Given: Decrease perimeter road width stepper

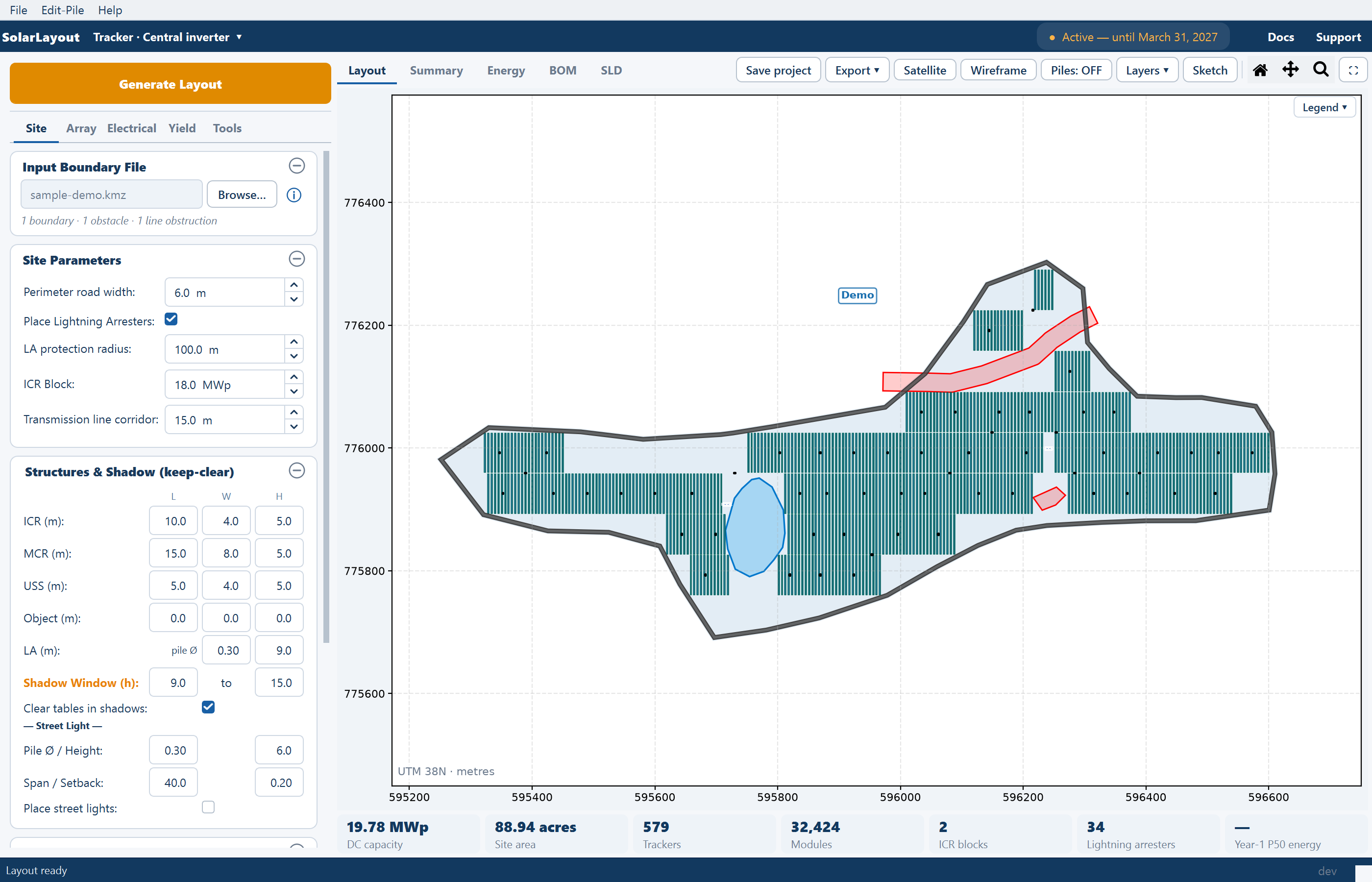Looking at the screenshot, I should pyautogui.click(x=294, y=299).
